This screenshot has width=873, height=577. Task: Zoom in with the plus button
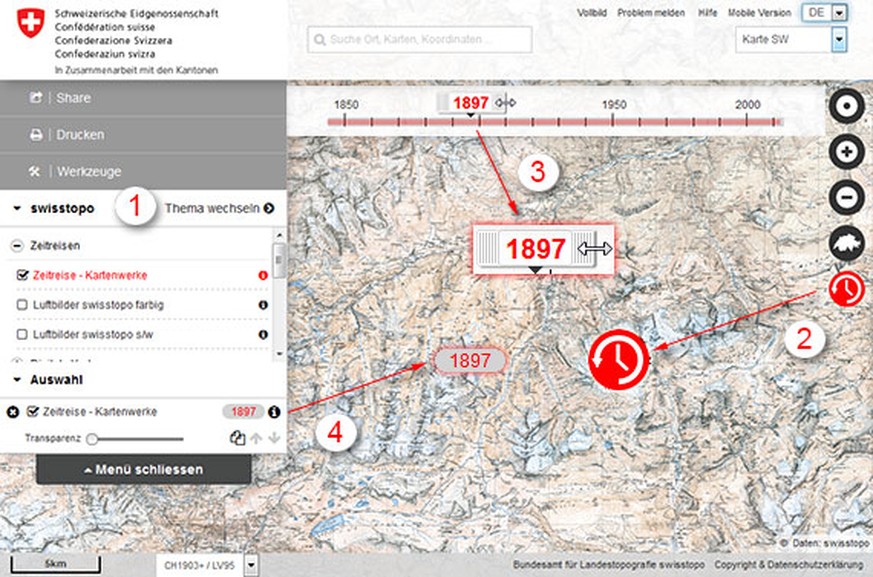(846, 151)
